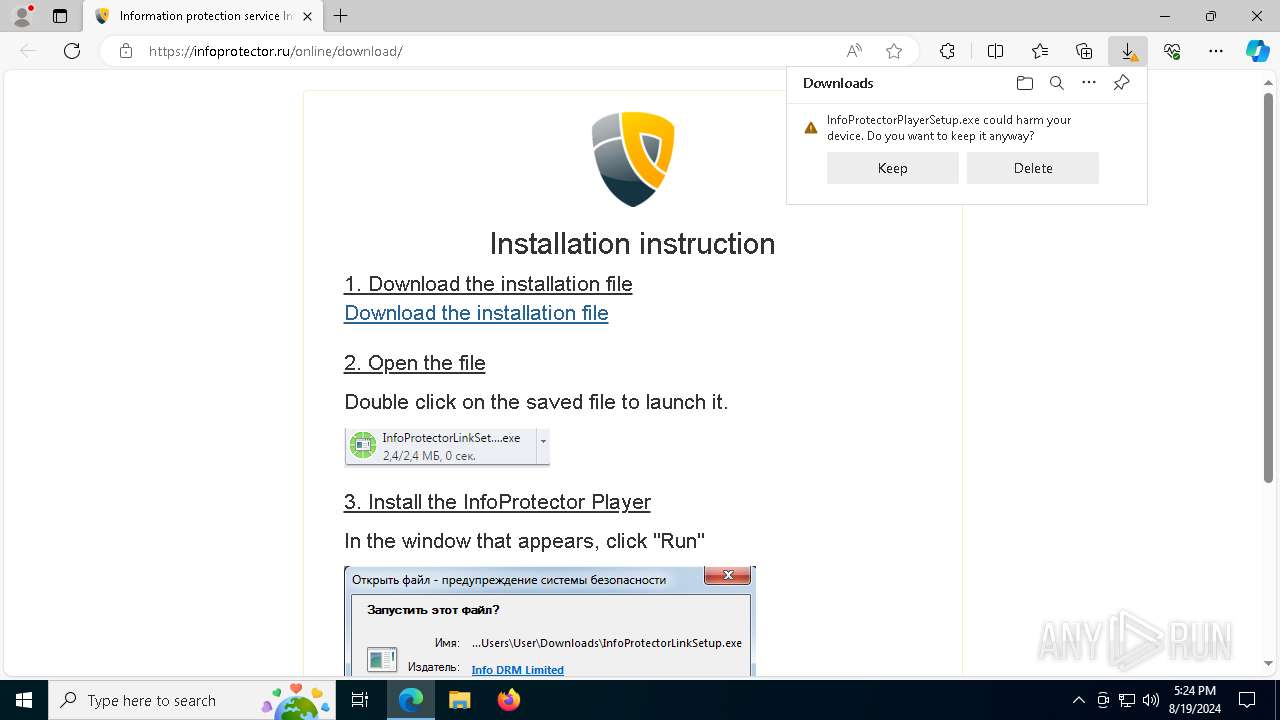Open the Extensions puzzle icon
This screenshot has height=720, width=1280.
click(x=947, y=51)
